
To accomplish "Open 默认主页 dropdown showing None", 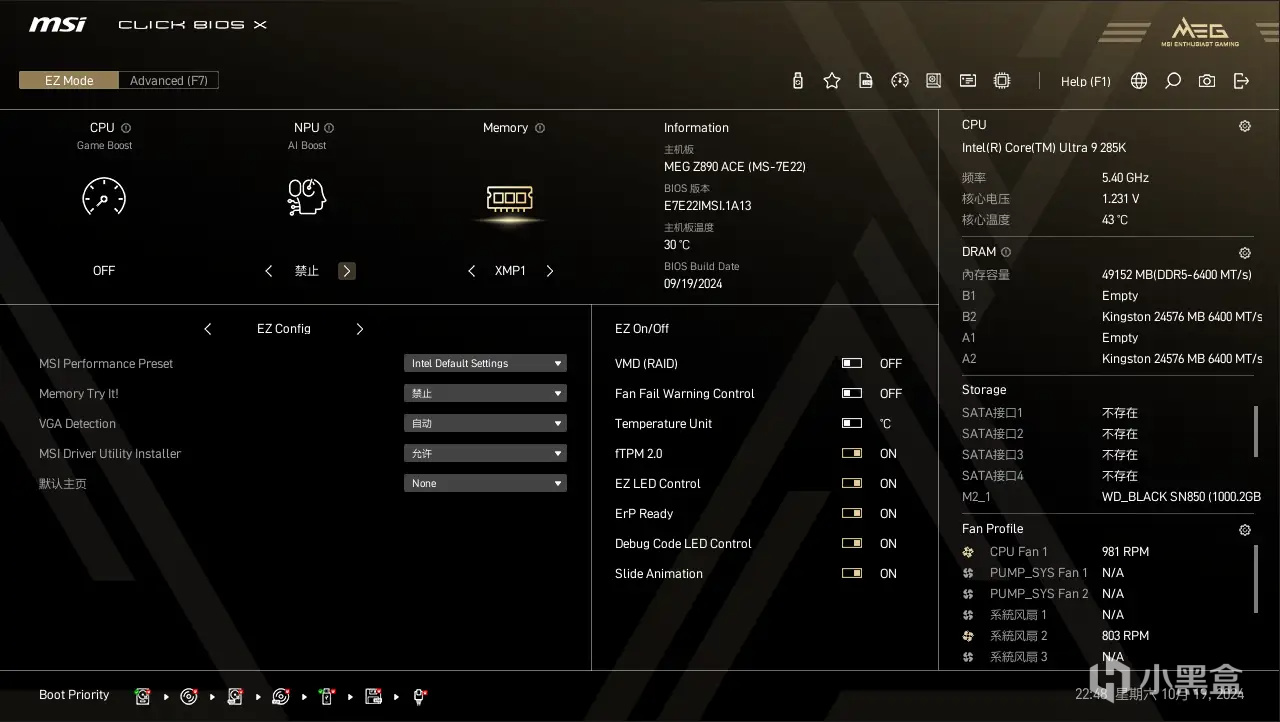I will pos(485,484).
